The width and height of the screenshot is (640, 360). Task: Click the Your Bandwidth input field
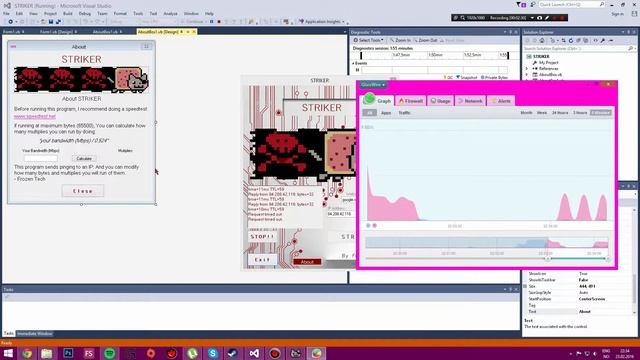40,158
